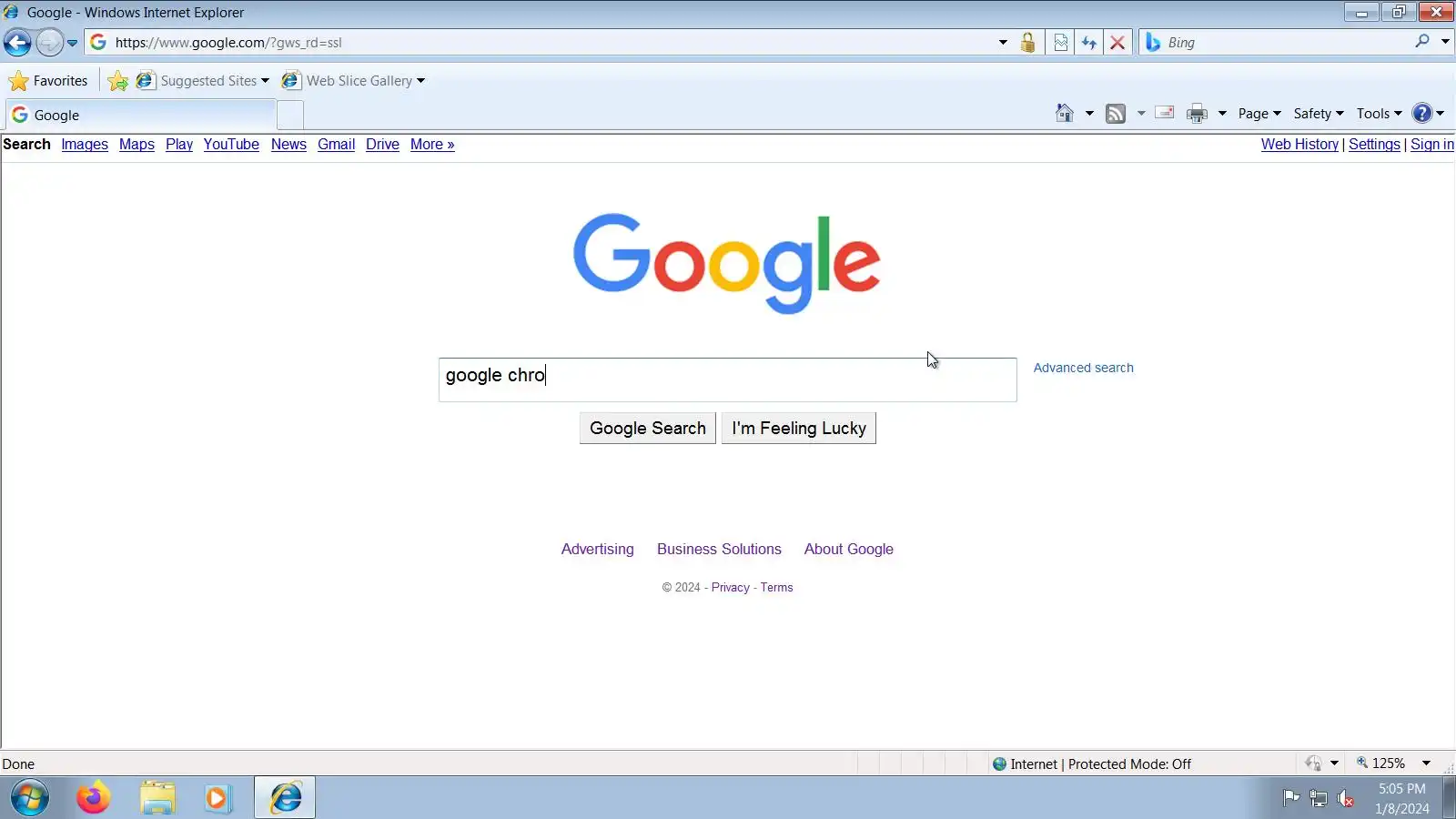Click Internet Protected Mode status zone
The height and width of the screenshot is (819, 1456).
1092,764
